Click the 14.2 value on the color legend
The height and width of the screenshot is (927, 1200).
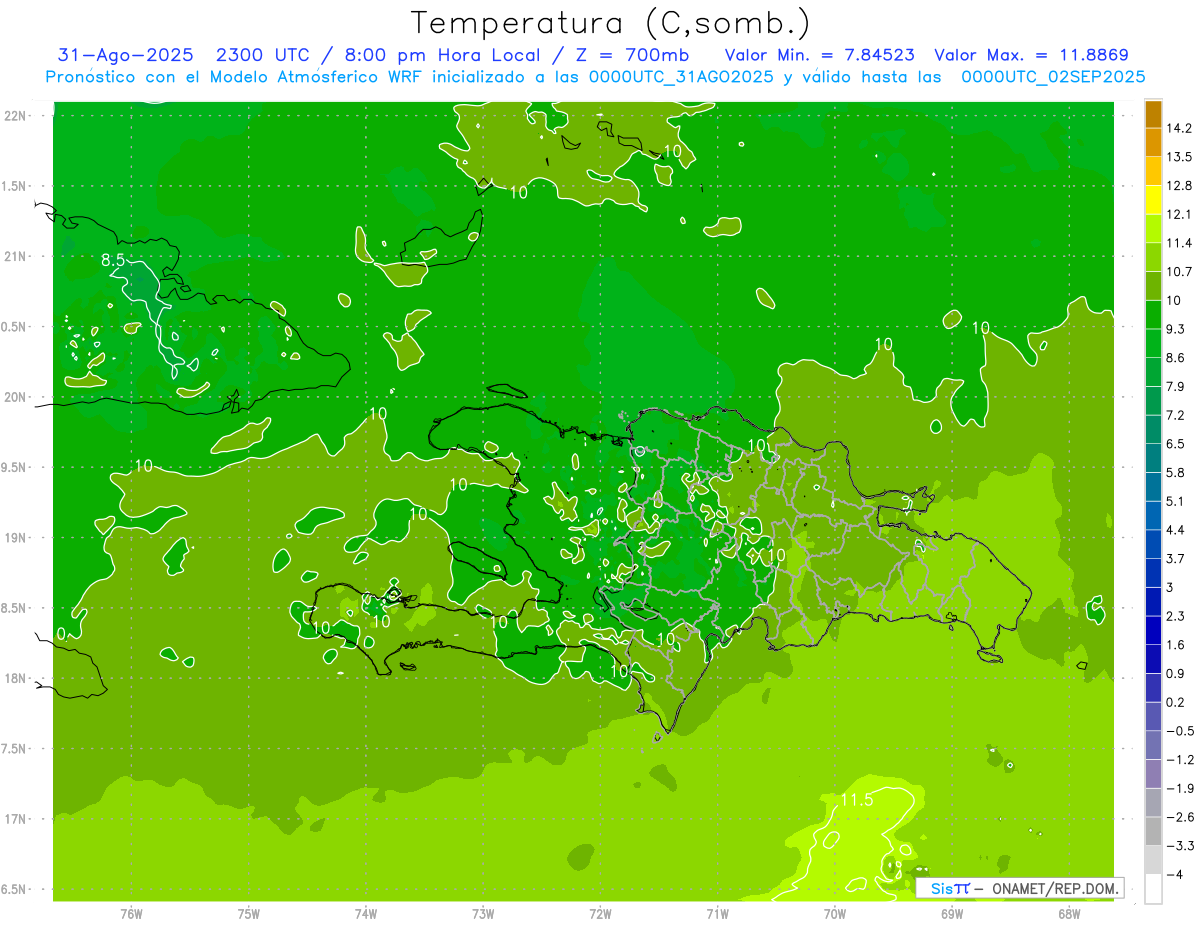1179,128
